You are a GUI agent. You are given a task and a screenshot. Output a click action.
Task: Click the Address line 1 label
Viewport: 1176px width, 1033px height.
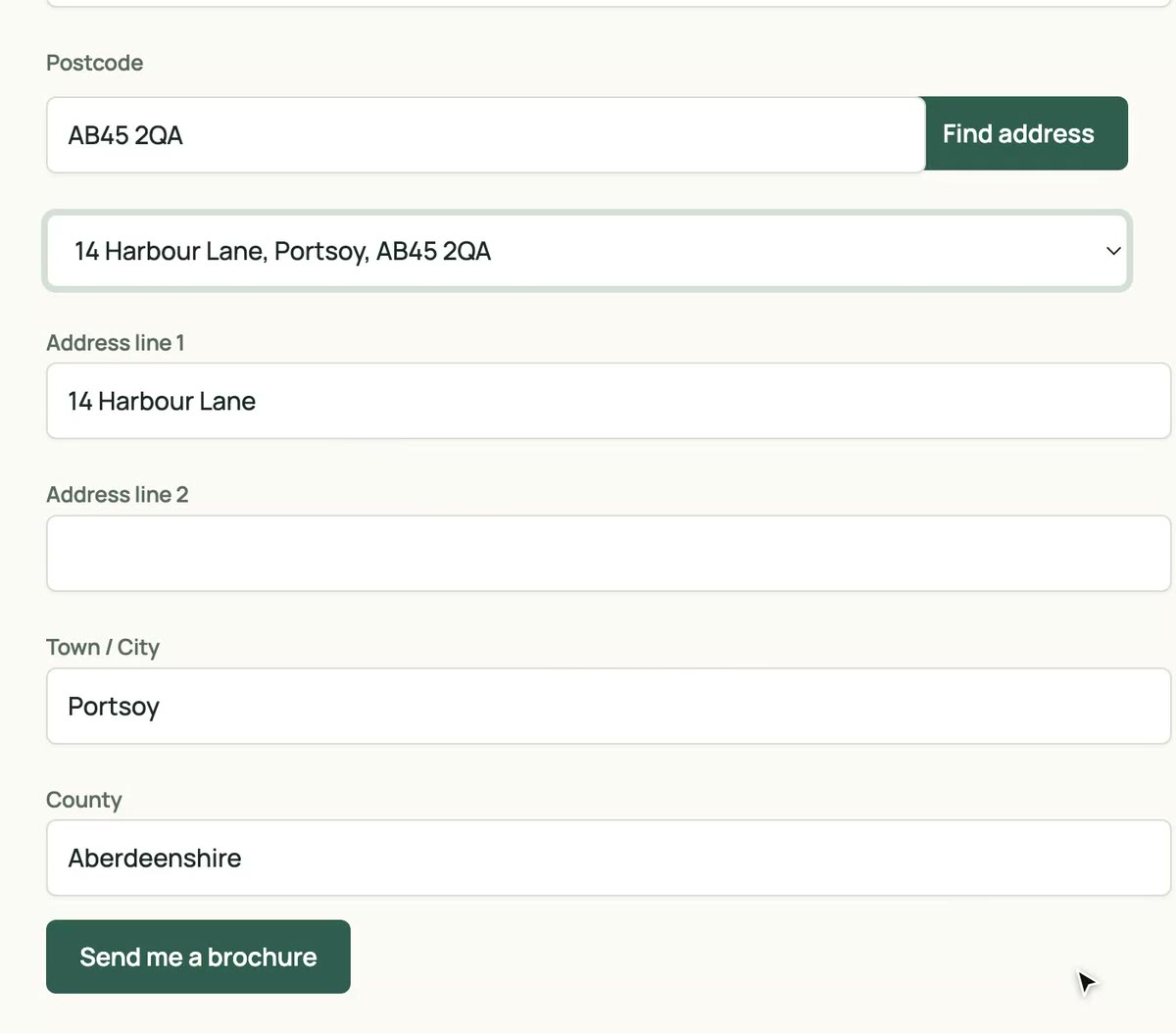[x=116, y=343]
